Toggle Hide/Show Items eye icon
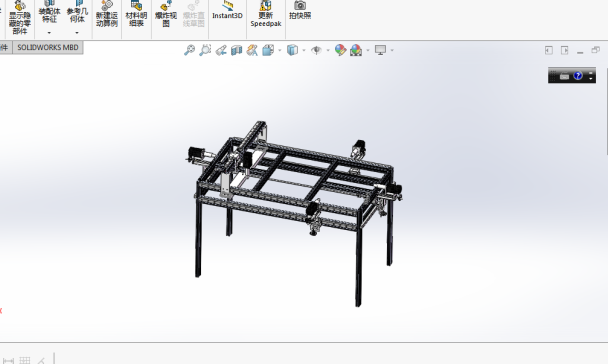The image size is (608, 364). [316, 50]
